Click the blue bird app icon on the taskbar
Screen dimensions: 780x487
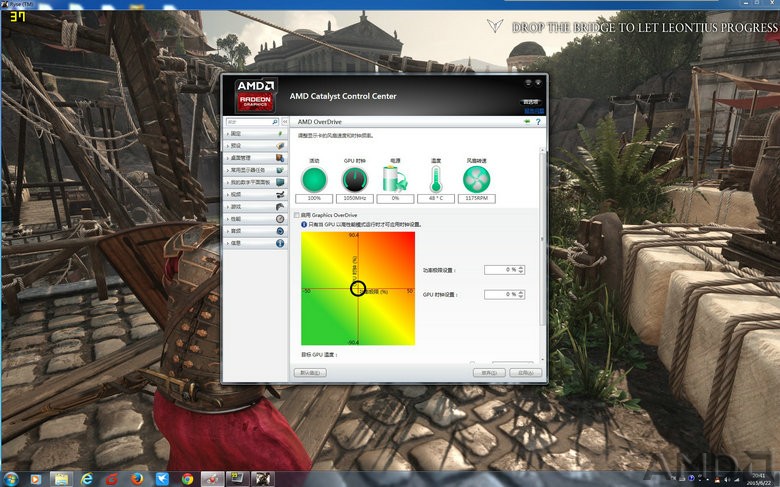(x=162, y=479)
